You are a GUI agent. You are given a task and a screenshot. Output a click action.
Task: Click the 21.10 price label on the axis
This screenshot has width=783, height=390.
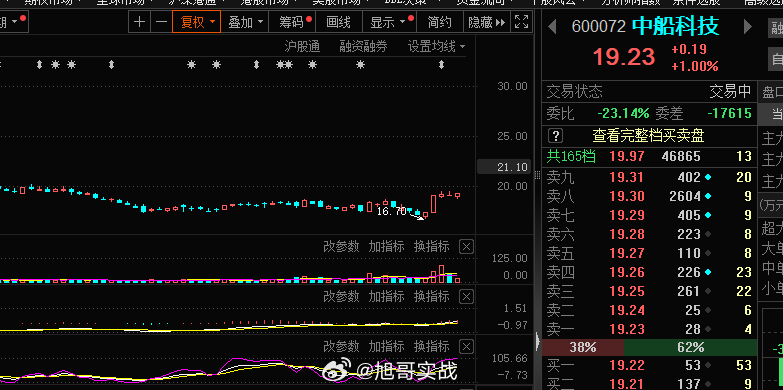504,167
